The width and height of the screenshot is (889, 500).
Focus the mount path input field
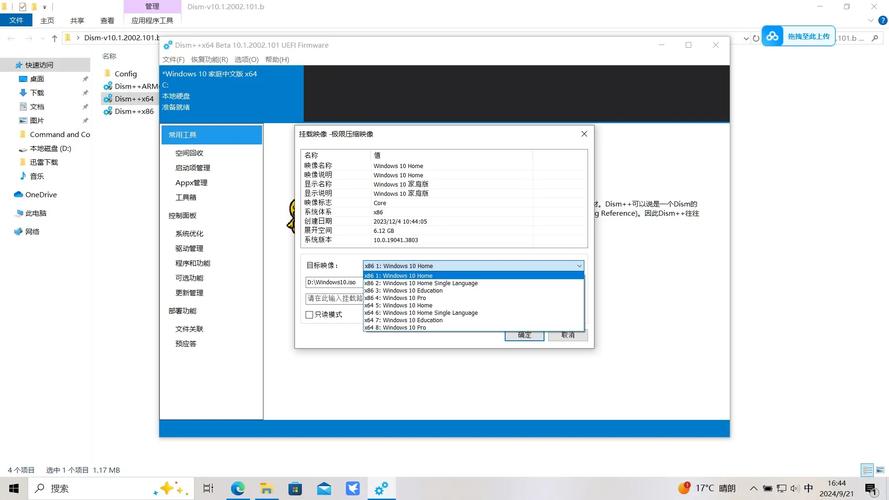334,298
